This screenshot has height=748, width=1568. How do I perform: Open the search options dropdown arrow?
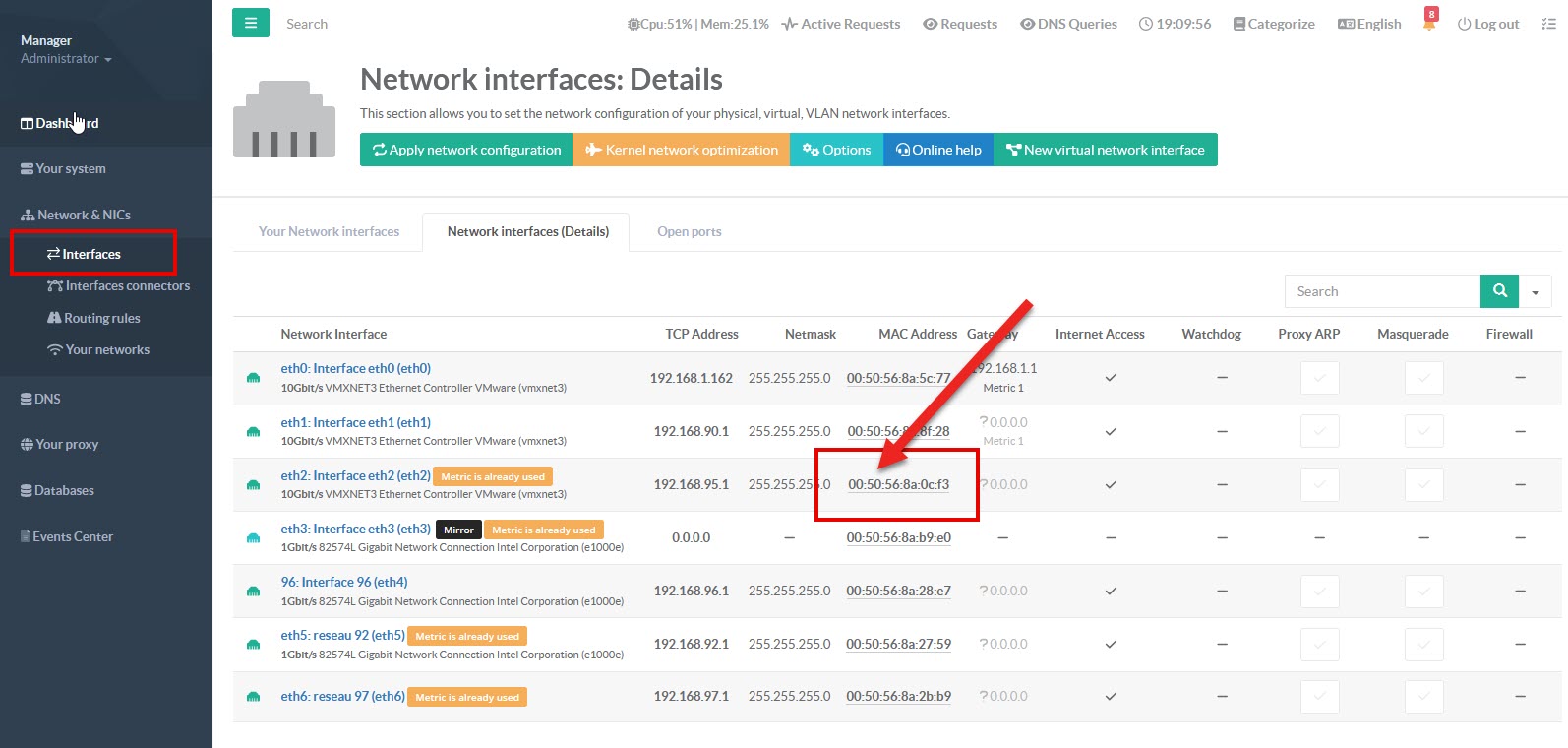pos(1535,292)
